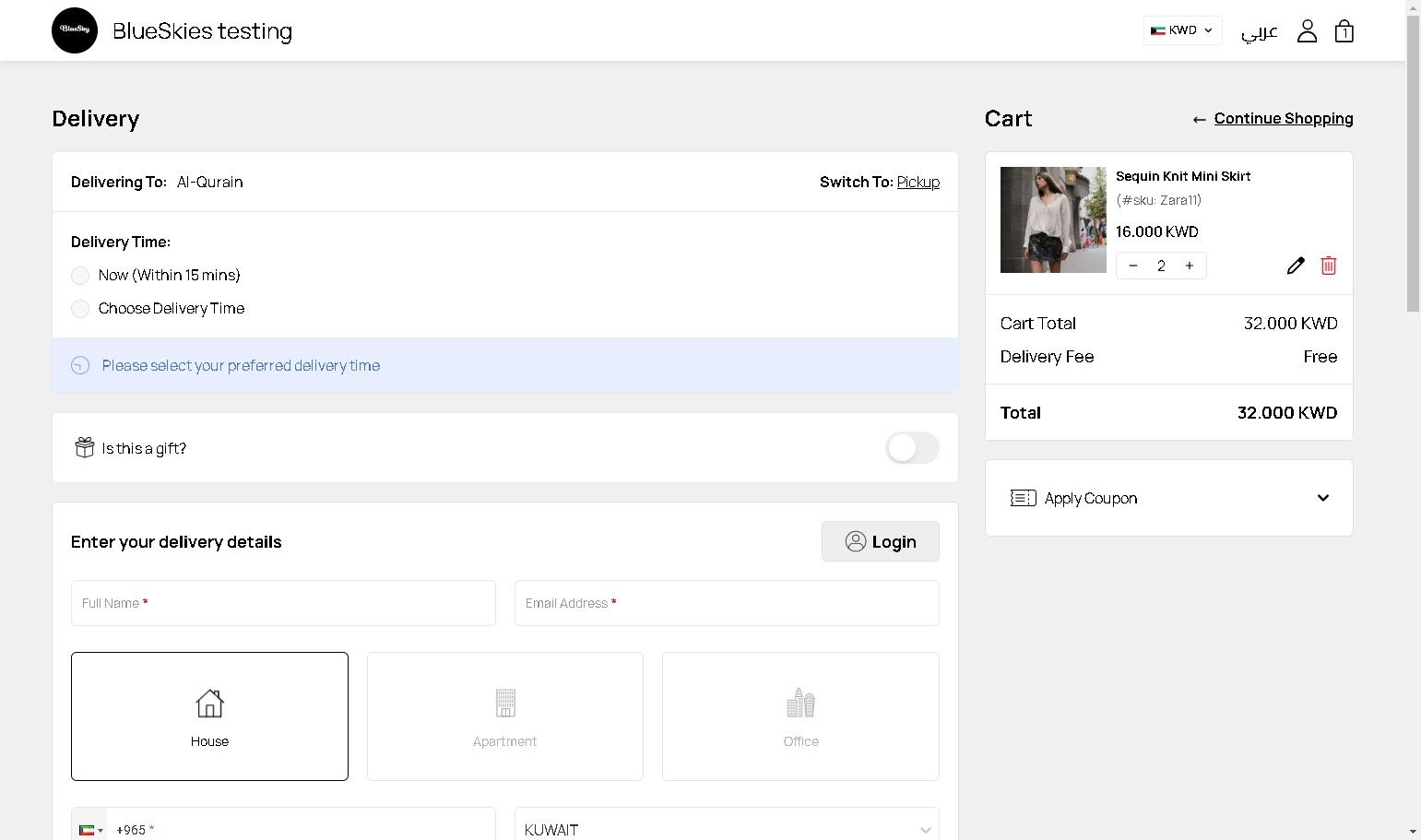The height and width of the screenshot is (840, 1421).
Task: Select Choose Delivery Time option
Action: [x=80, y=309]
